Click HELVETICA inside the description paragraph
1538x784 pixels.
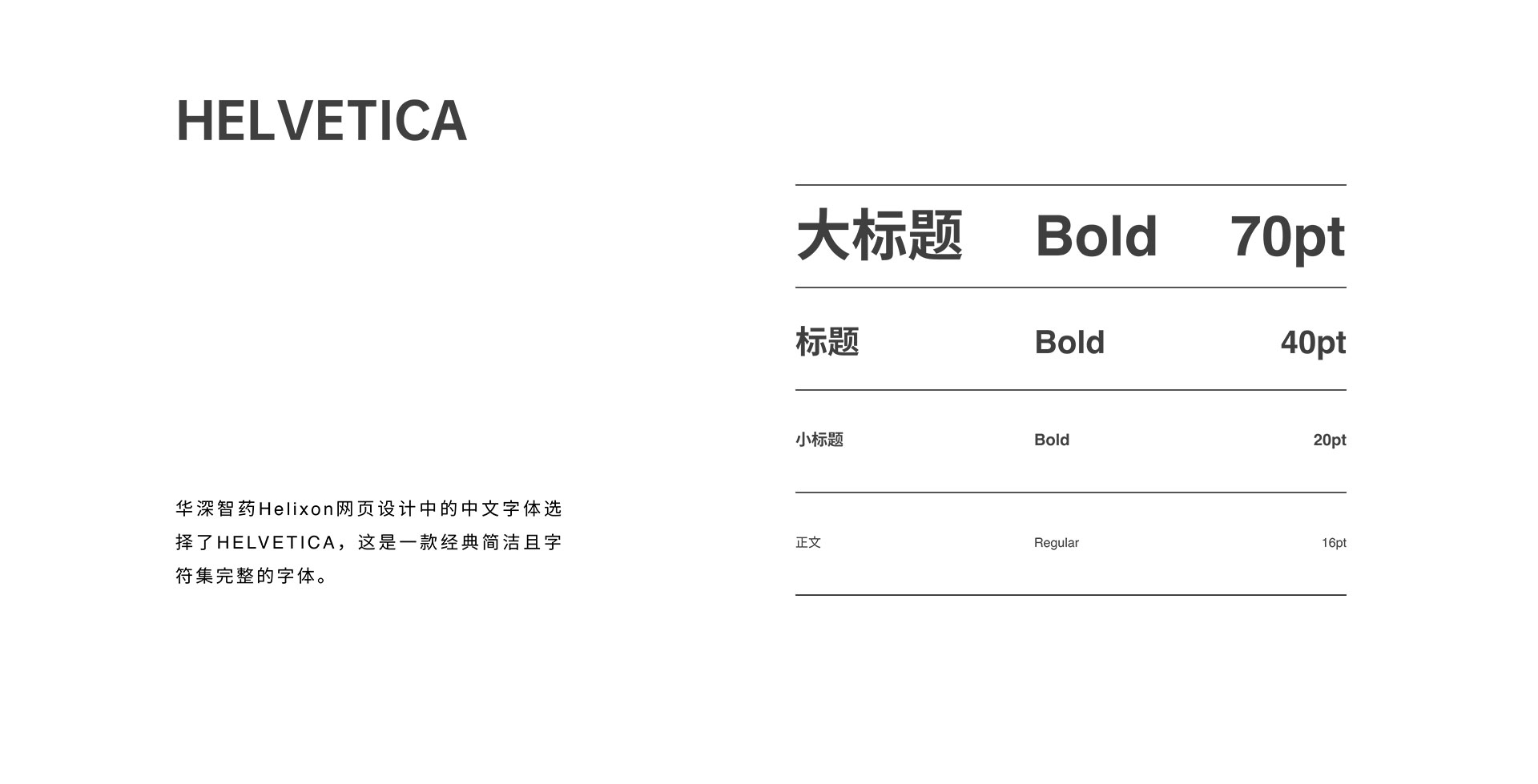(276, 543)
